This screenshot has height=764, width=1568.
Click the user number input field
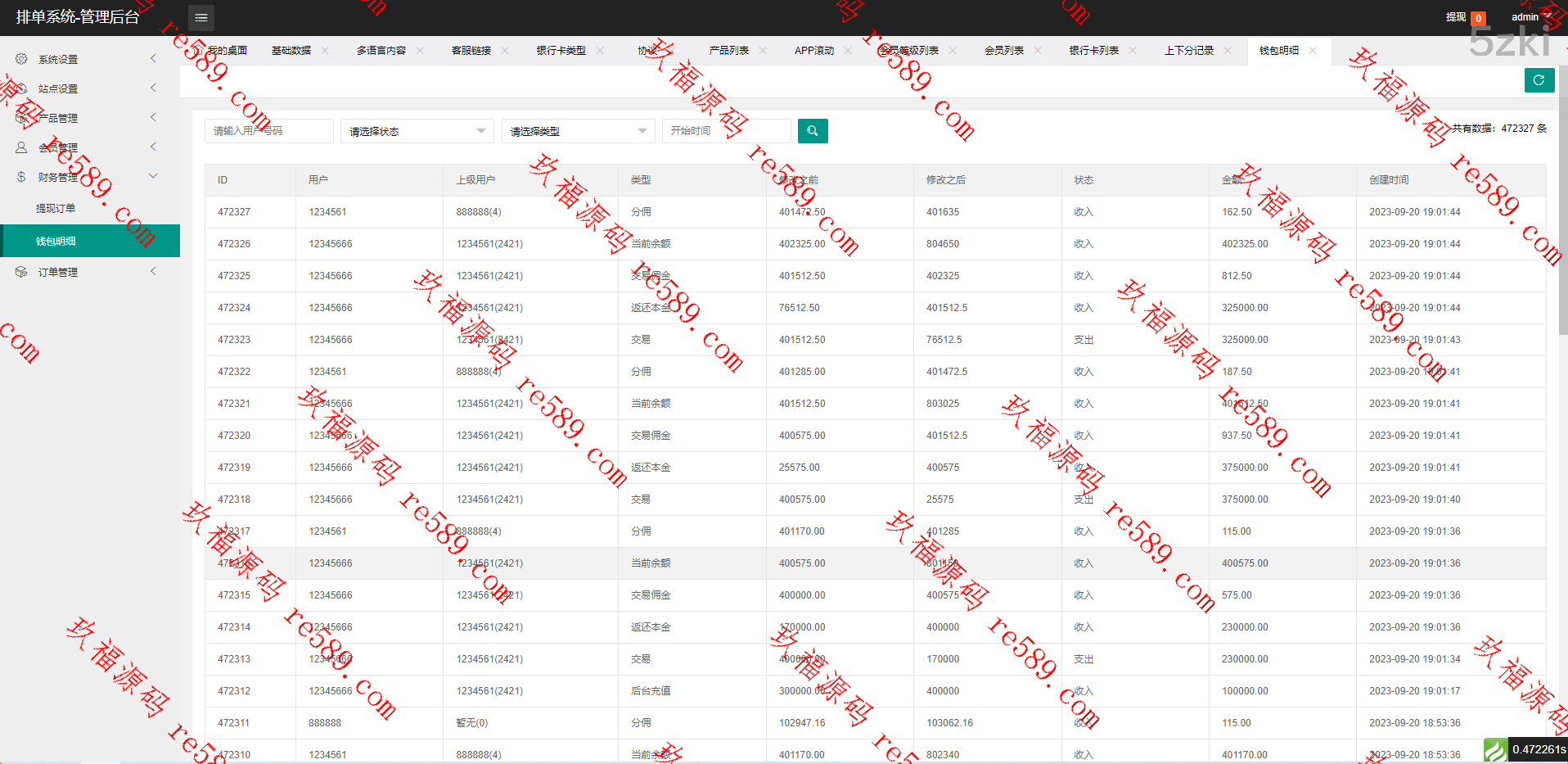pyautogui.click(x=268, y=131)
